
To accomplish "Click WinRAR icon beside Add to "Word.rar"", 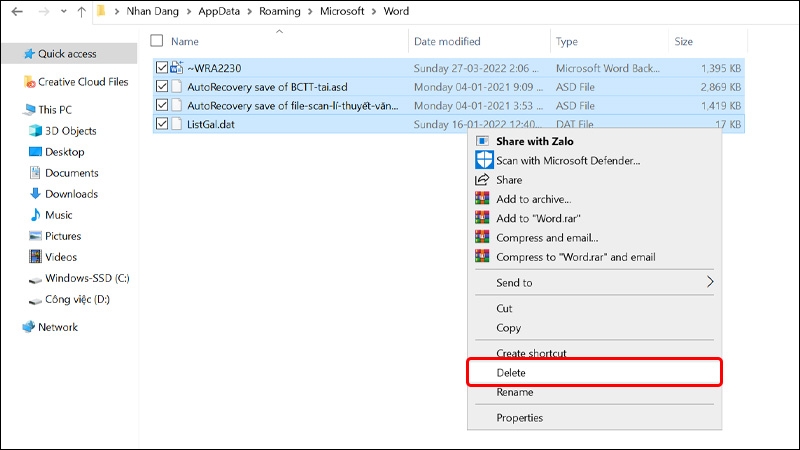I will tap(482, 218).
